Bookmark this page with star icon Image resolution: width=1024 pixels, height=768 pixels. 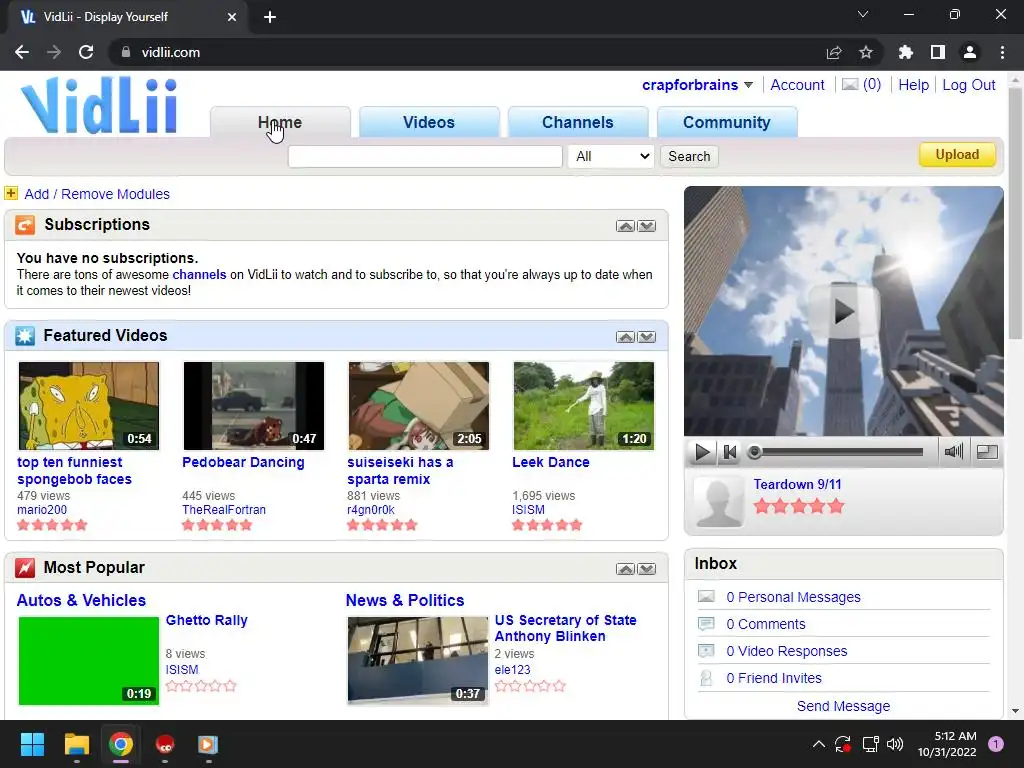tap(866, 52)
